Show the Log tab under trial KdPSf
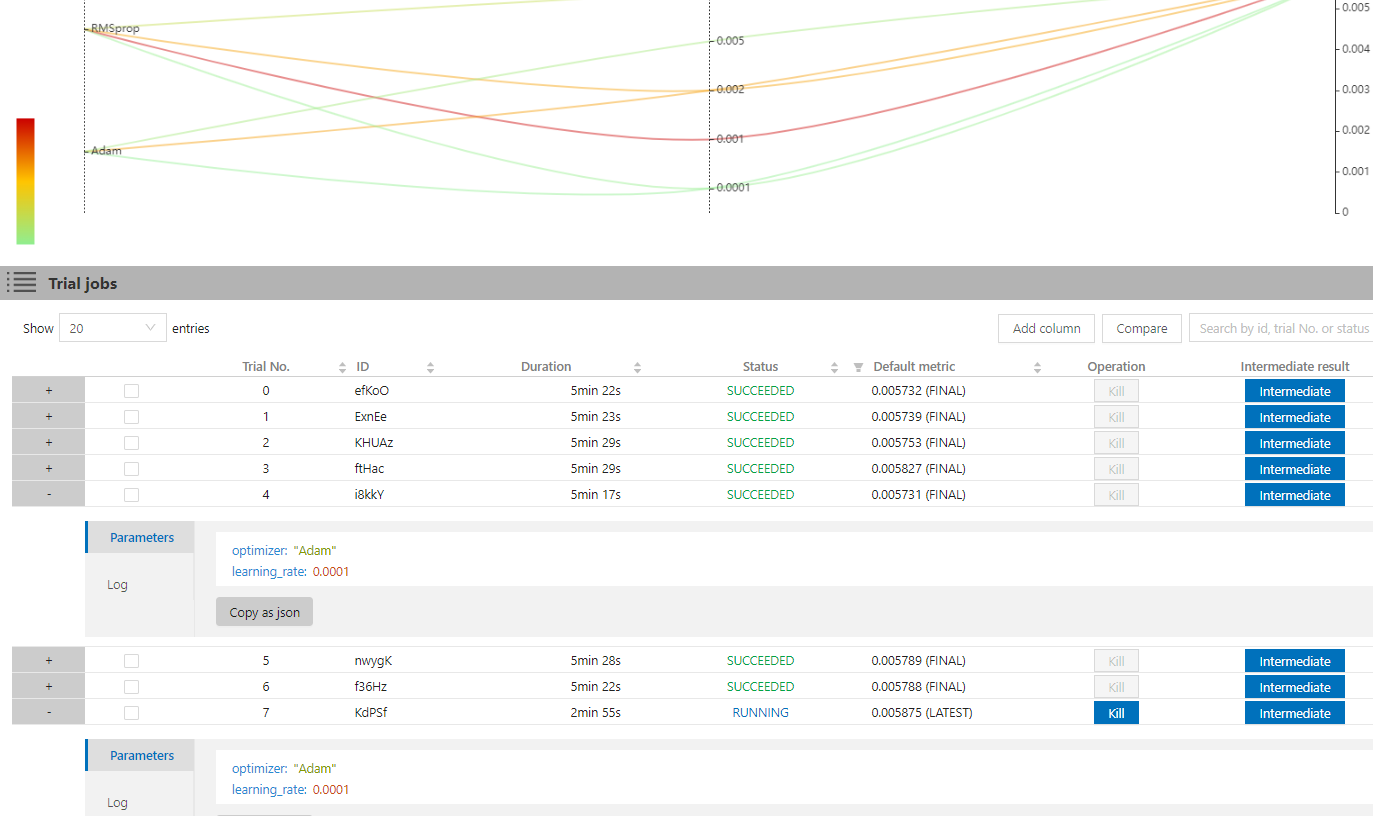 117,803
